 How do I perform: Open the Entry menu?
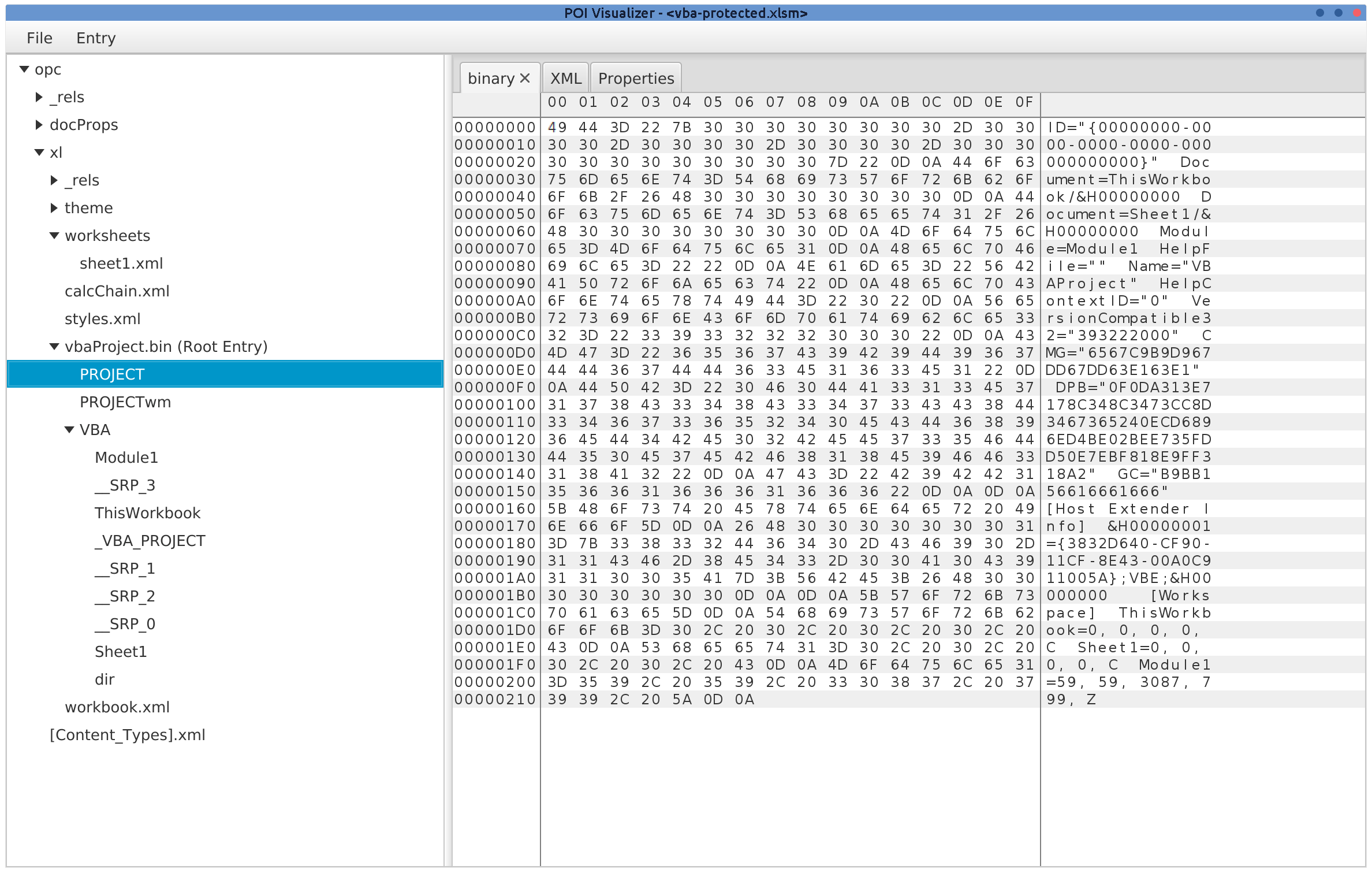[x=95, y=37]
